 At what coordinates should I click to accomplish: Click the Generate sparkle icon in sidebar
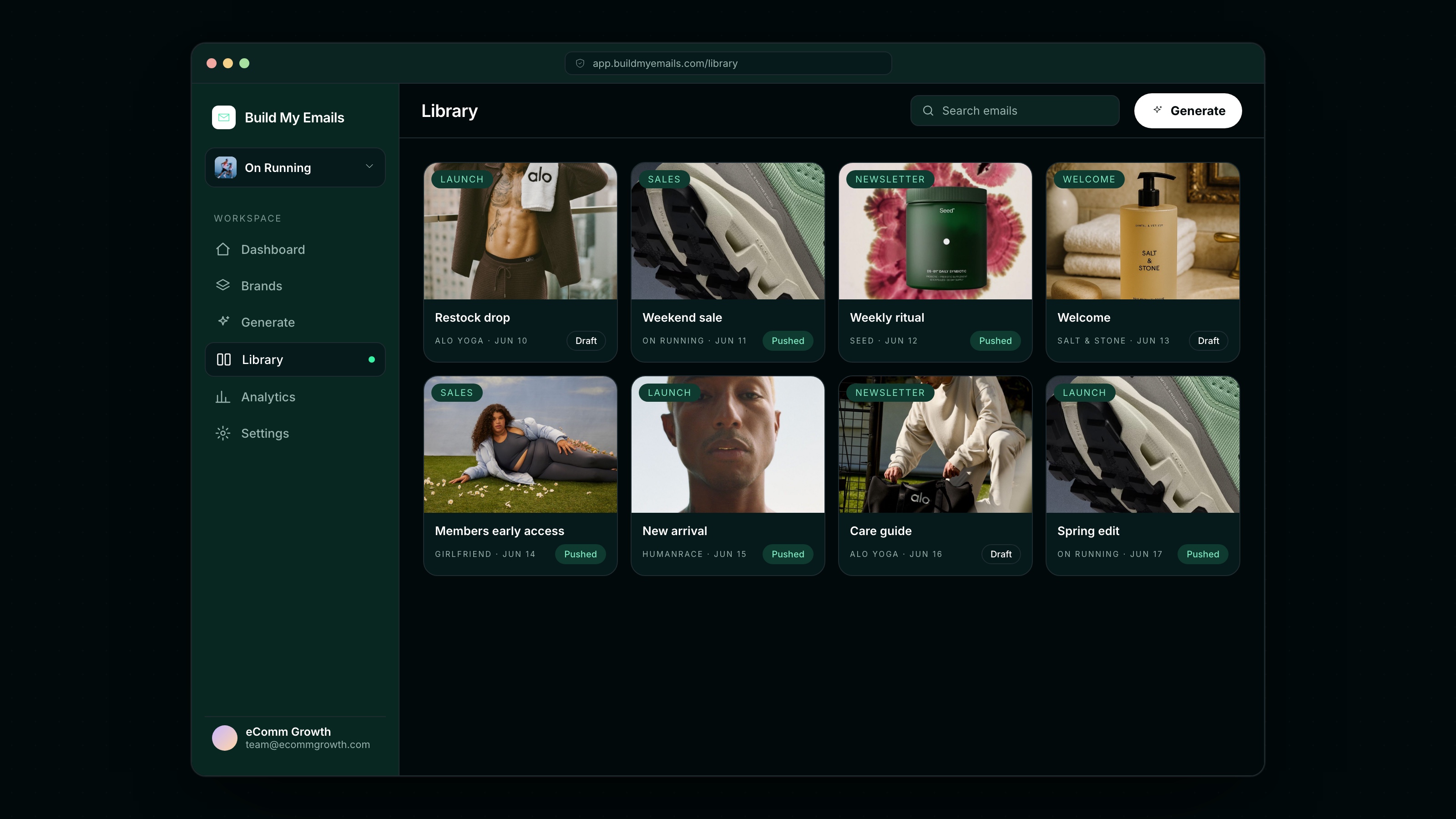223,322
